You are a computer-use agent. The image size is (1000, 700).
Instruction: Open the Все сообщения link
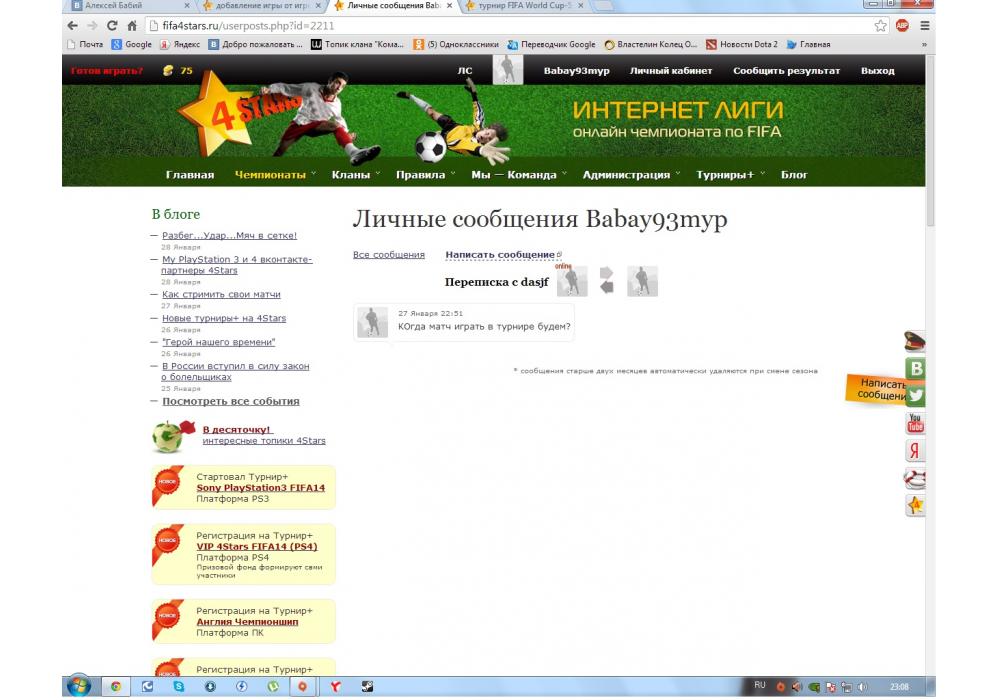click(388, 255)
